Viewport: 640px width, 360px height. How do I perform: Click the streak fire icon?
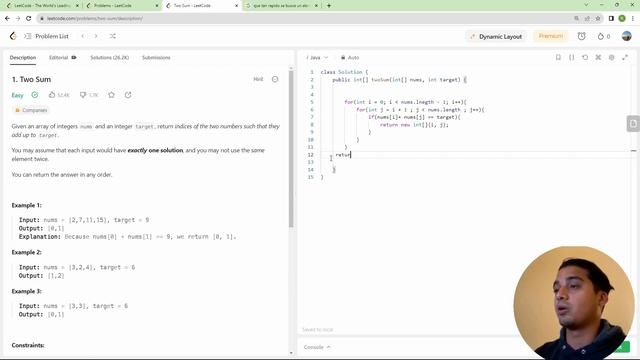600,36
